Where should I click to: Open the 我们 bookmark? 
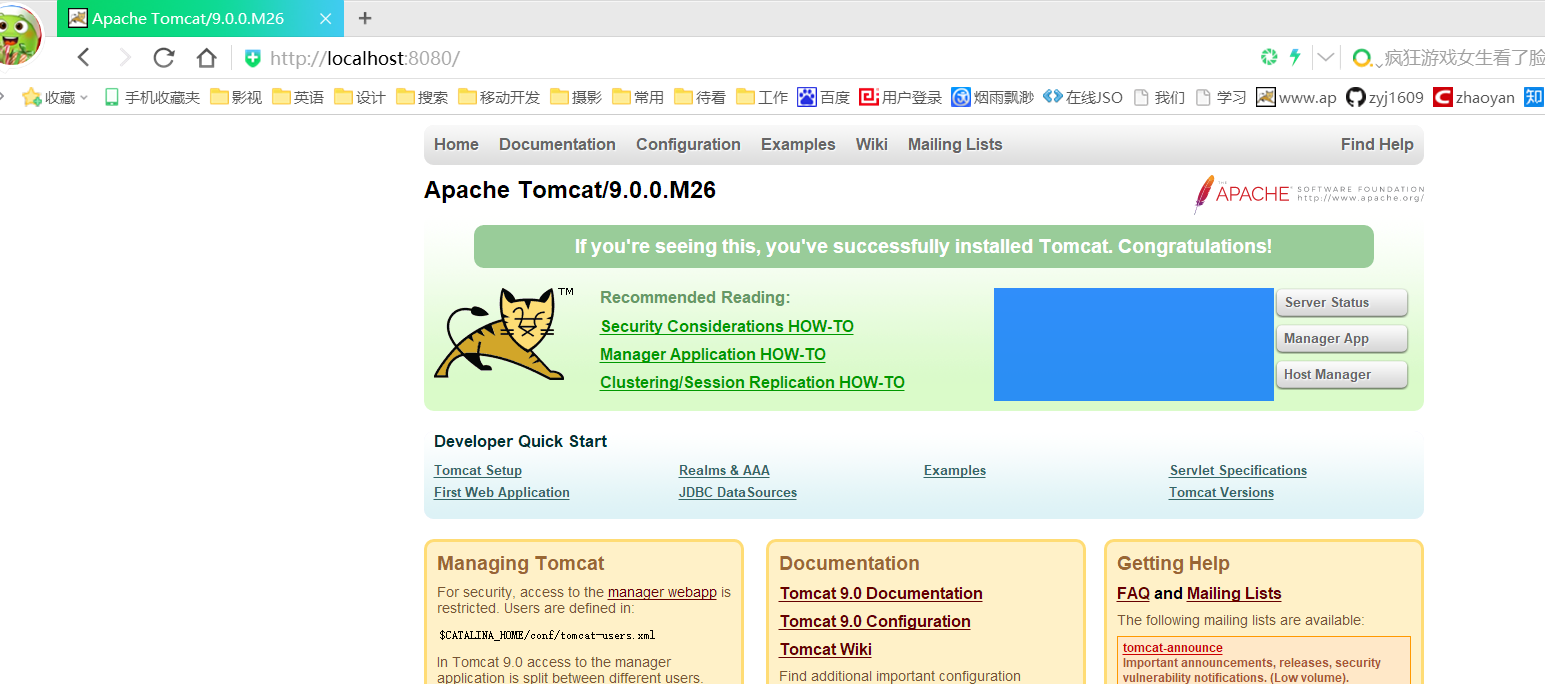tap(1159, 97)
